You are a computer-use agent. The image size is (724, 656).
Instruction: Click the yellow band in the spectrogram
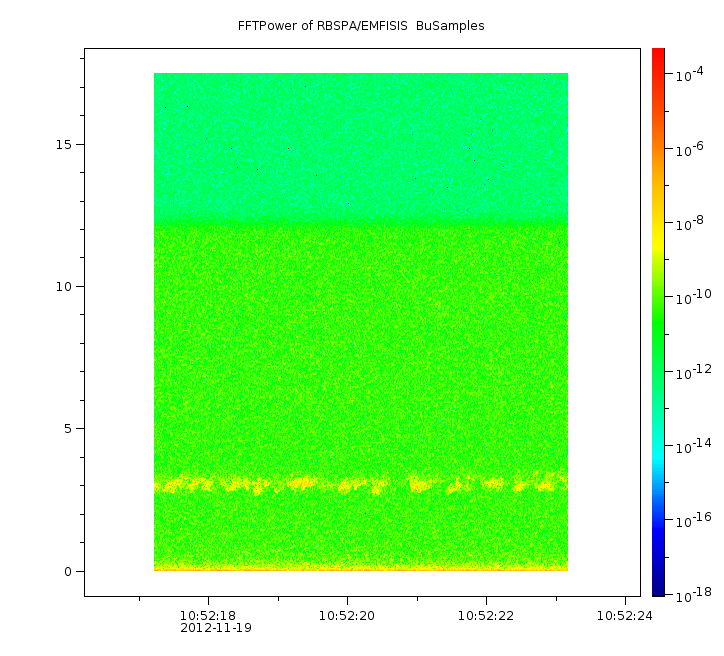[300, 485]
